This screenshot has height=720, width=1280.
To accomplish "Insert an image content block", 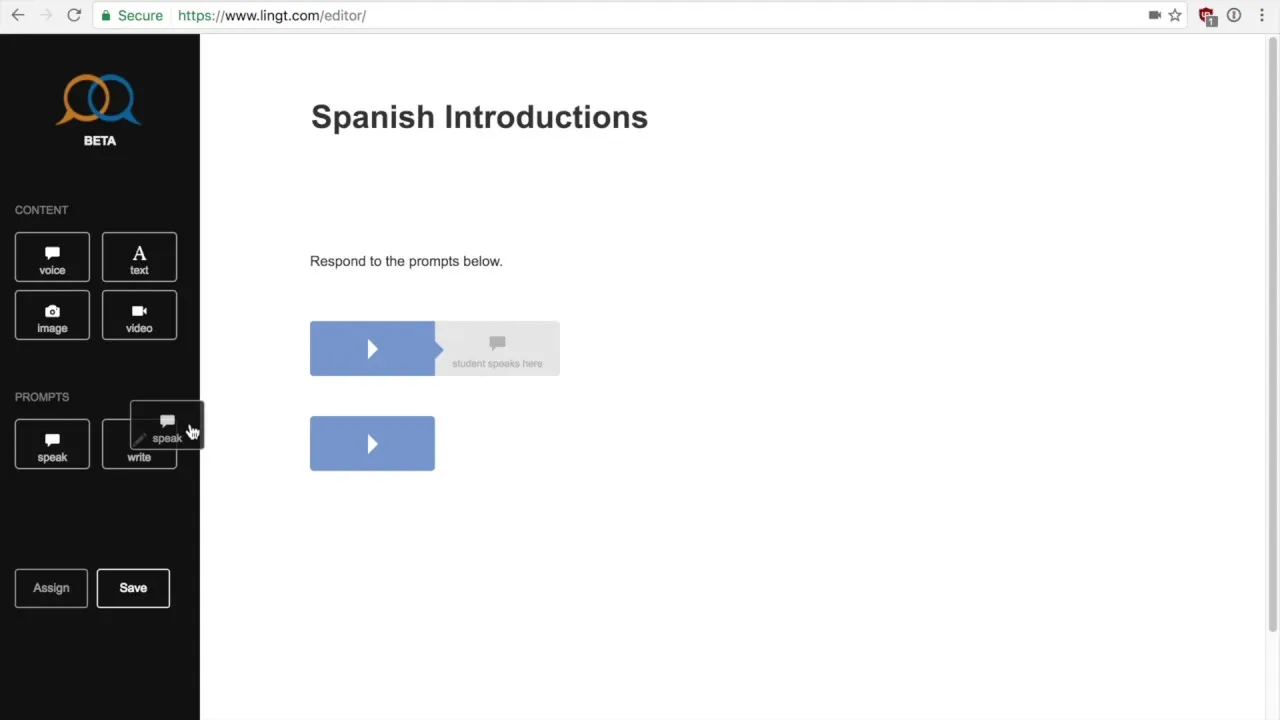I will pos(52,315).
